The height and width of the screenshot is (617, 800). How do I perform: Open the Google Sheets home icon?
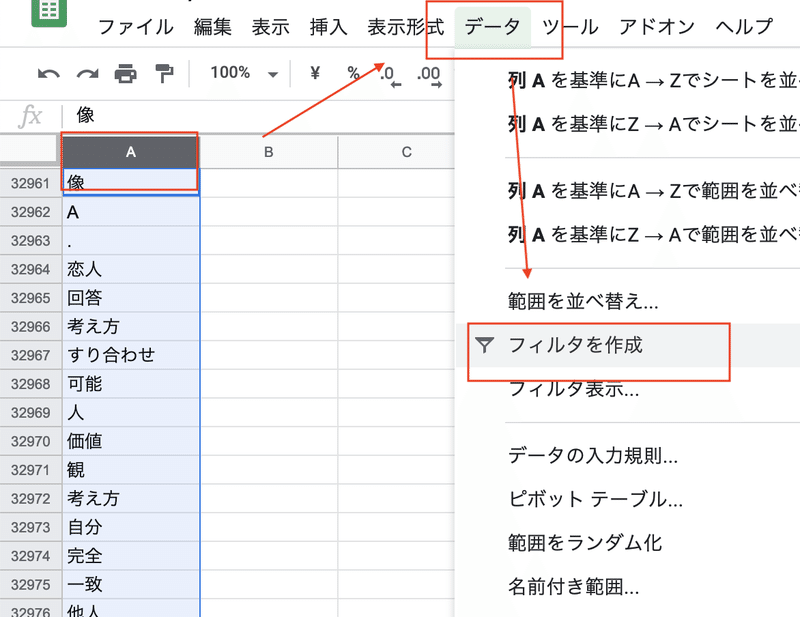(x=49, y=11)
